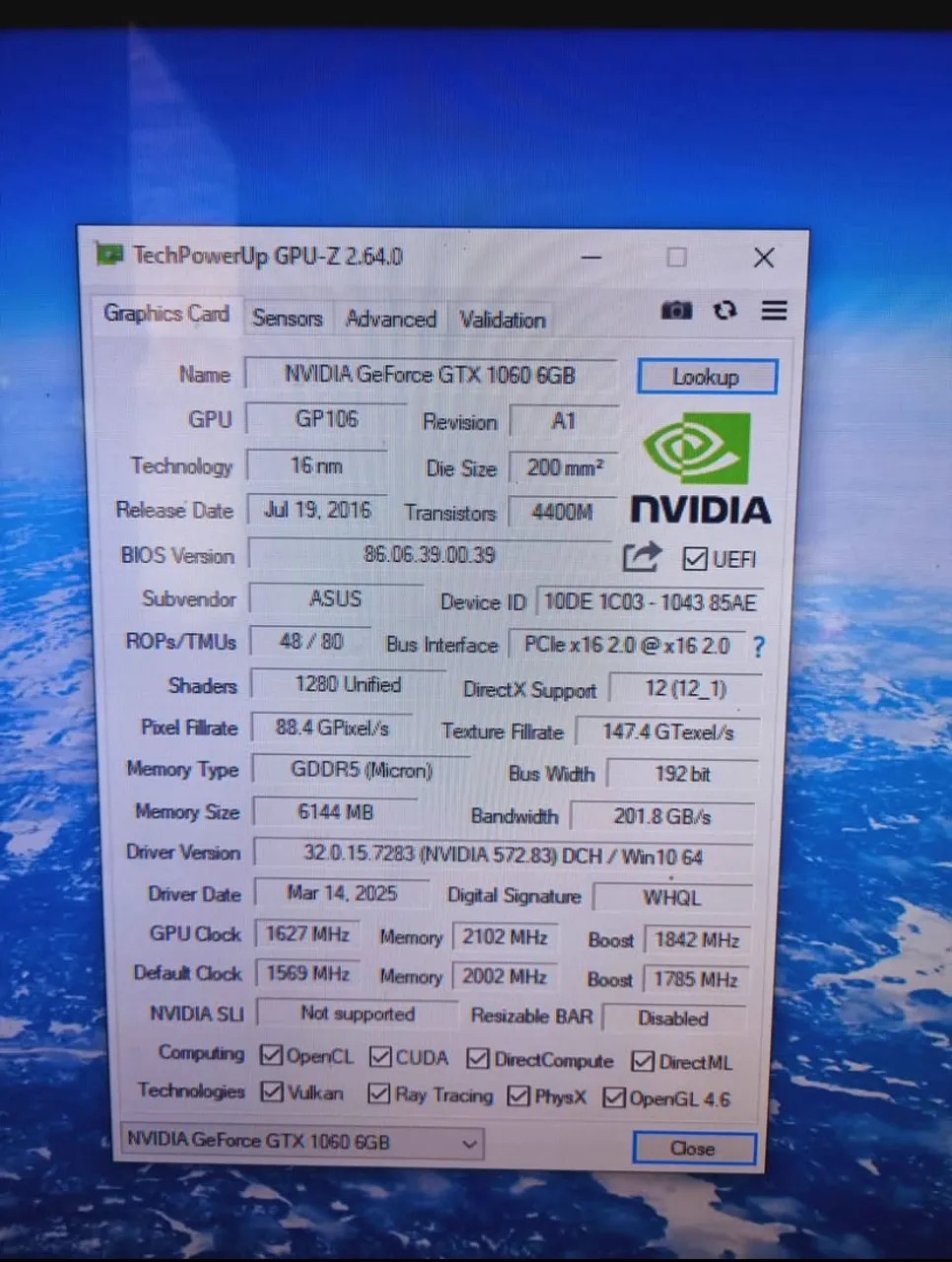
Task: Toggle the PhysX checkbox
Action: coord(518,1095)
